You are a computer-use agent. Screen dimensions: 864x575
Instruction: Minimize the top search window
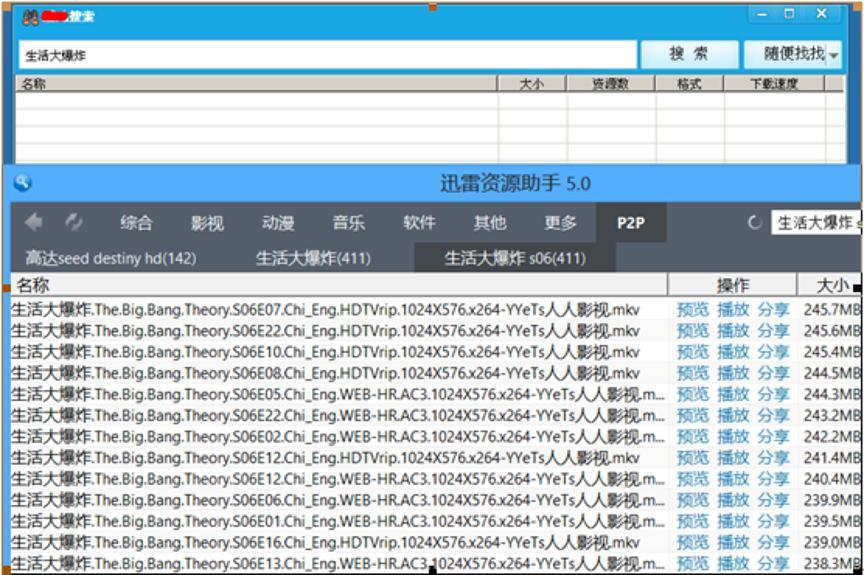pyautogui.click(x=762, y=14)
